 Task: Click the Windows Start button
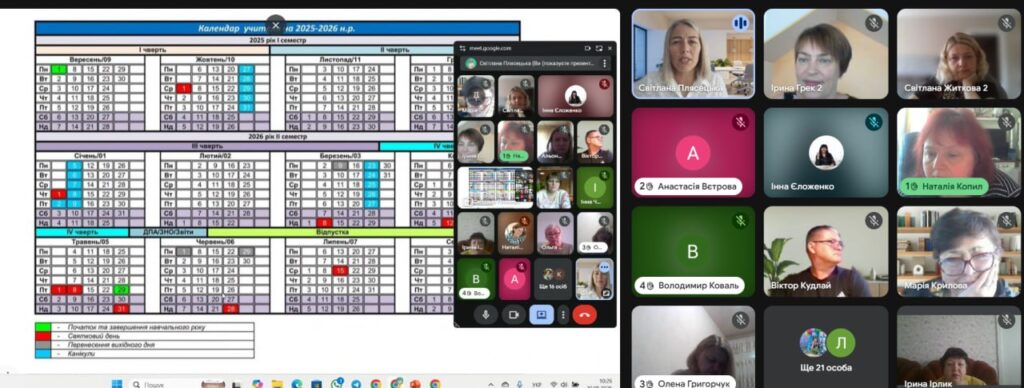point(117,383)
